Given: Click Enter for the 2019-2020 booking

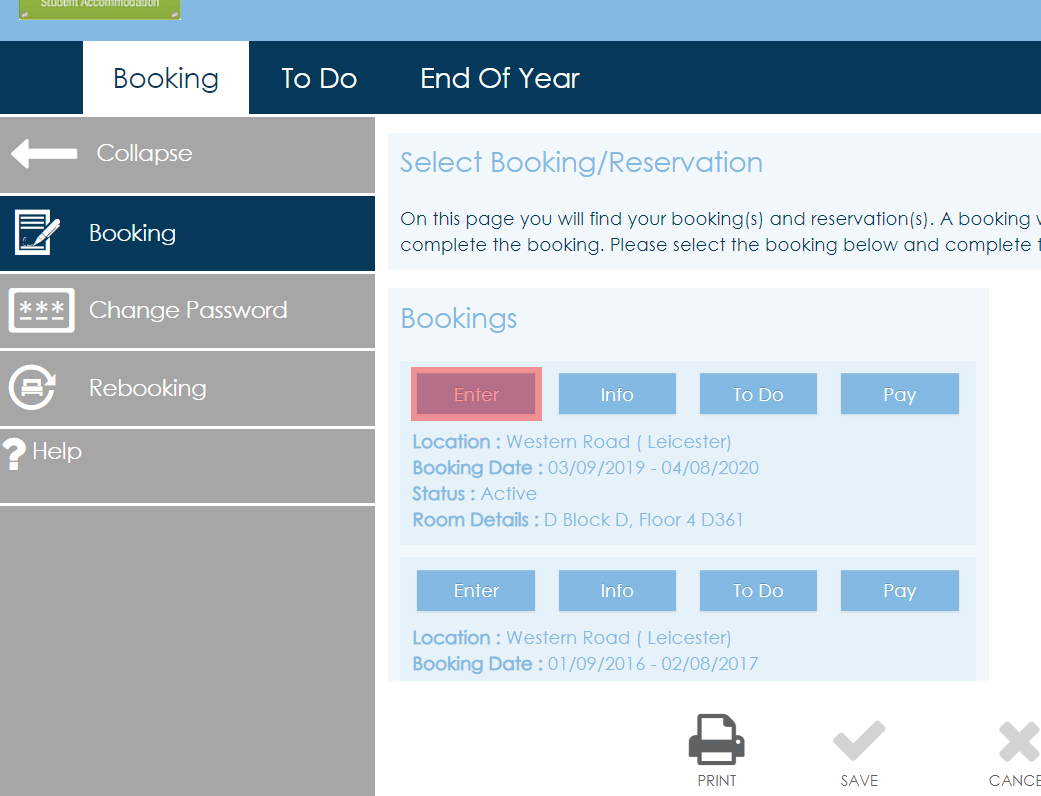Looking at the screenshot, I should pyautogui.click(x=476, y=394).
